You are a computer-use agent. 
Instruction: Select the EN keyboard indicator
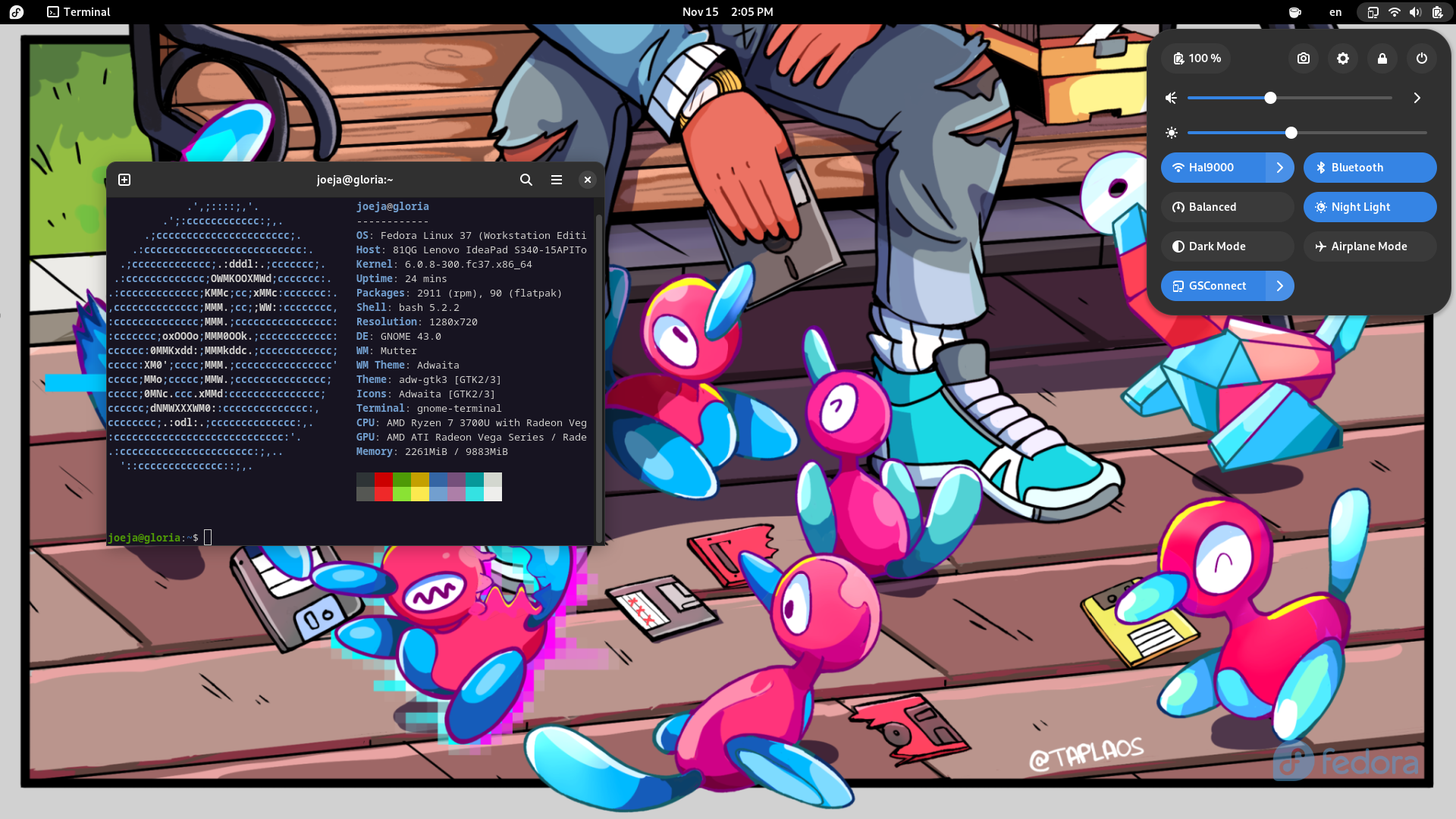[1335, 11]
